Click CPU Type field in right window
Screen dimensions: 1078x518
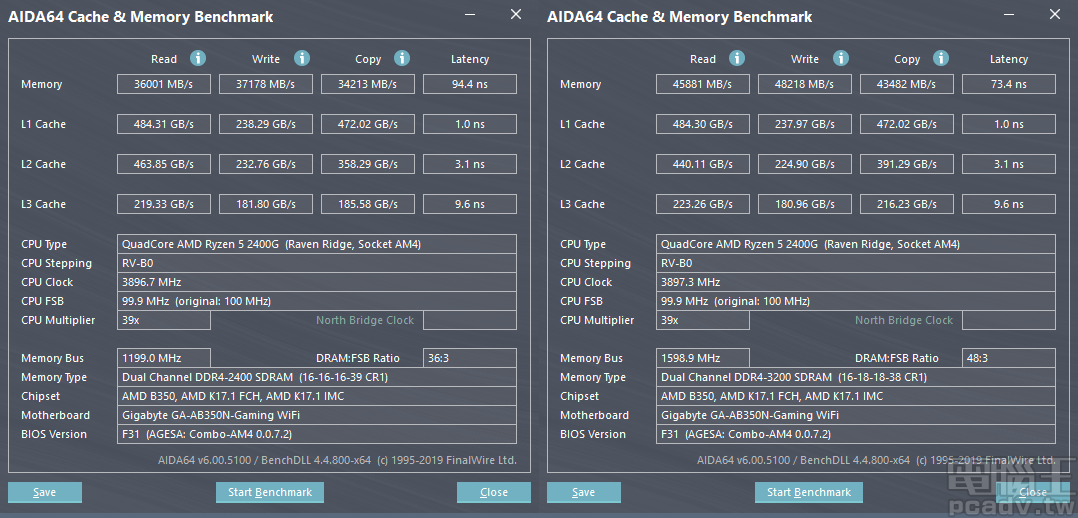[856, 244]
